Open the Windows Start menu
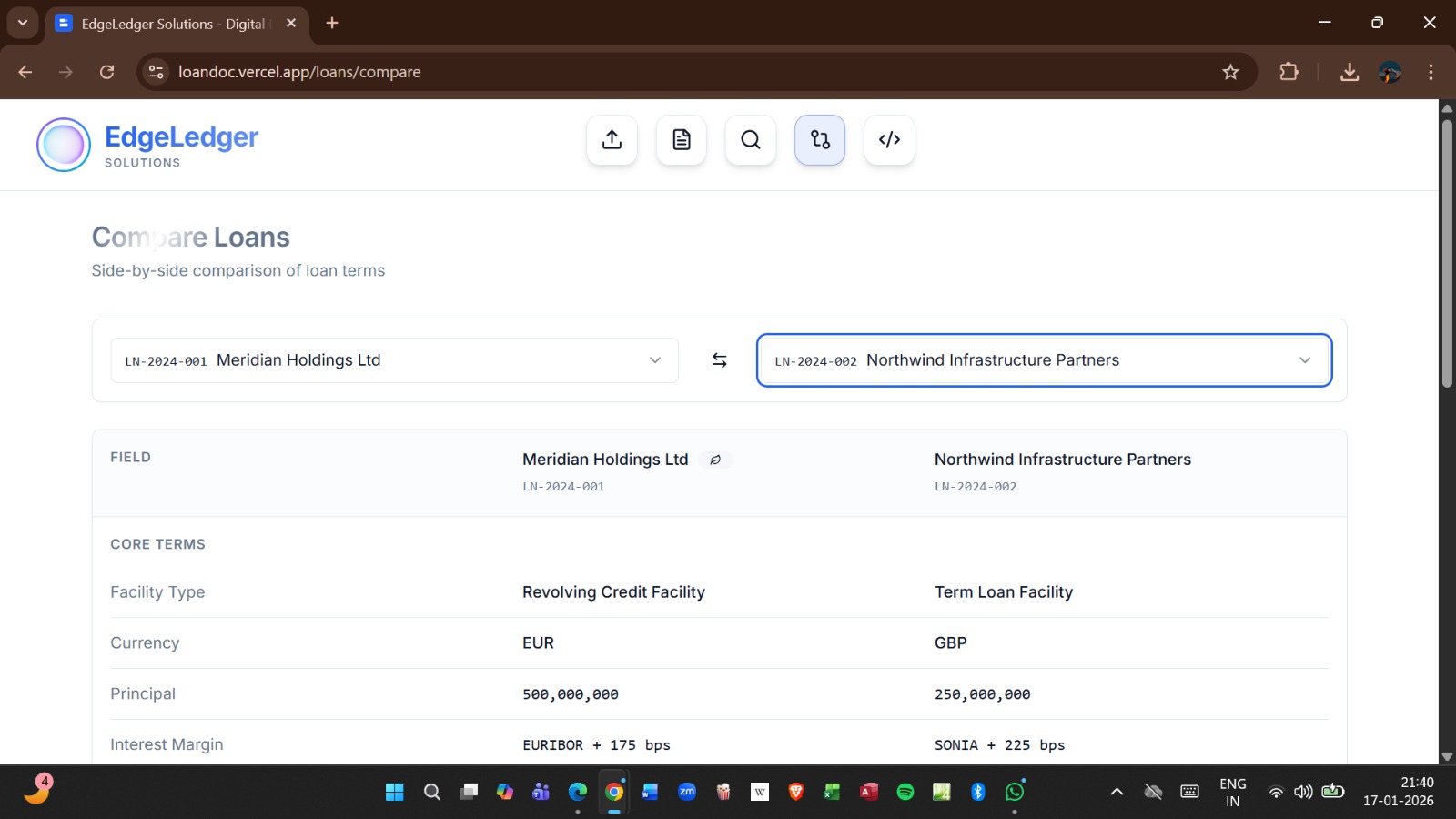 point(394,792)
